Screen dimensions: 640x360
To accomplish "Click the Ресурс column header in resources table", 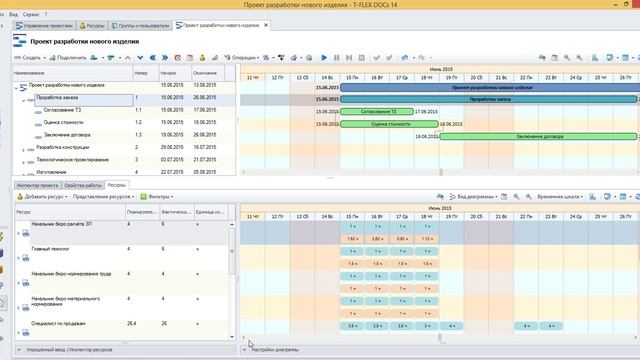I will pyautogui.click(x=70, y=212).
